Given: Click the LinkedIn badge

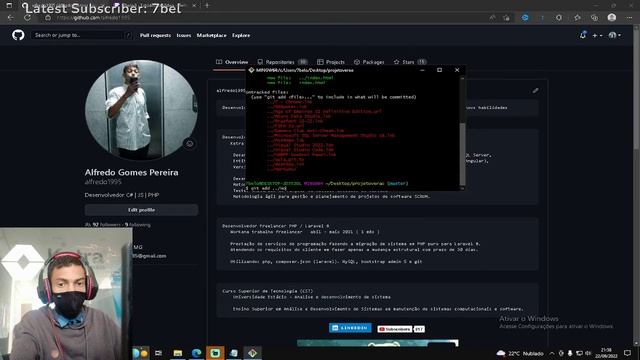Looking at the screenshot, I should point(350,328).
